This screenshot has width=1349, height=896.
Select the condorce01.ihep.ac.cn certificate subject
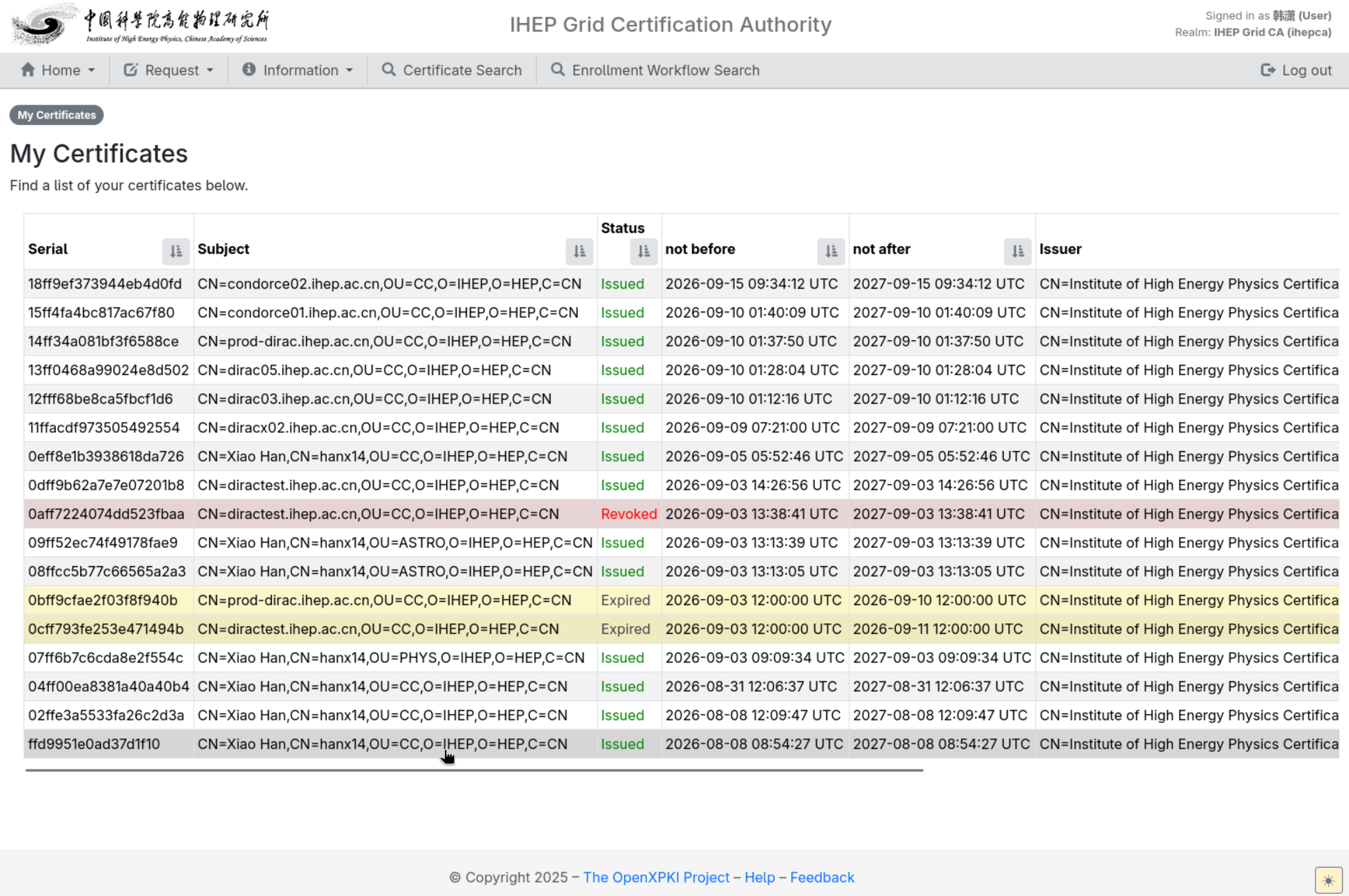coord(388,312)
